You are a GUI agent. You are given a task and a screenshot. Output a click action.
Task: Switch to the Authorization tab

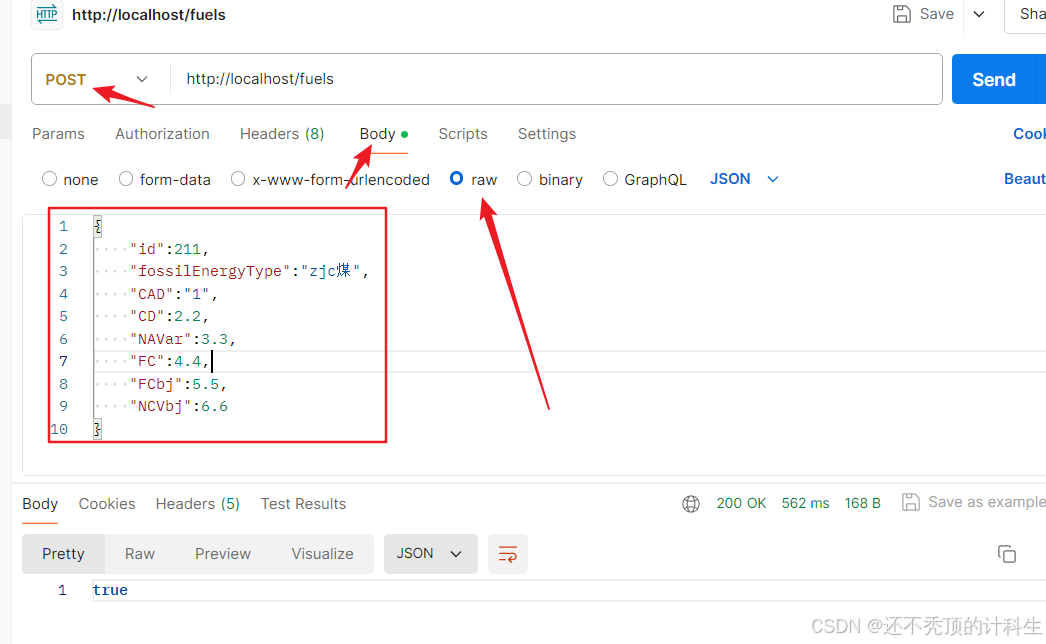click(x=162, y=133)
